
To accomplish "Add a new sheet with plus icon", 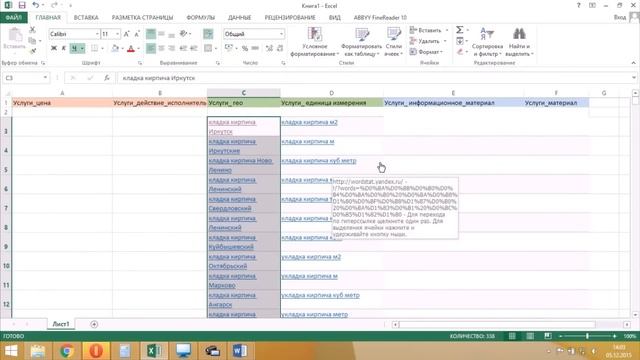I will (94, 324).
